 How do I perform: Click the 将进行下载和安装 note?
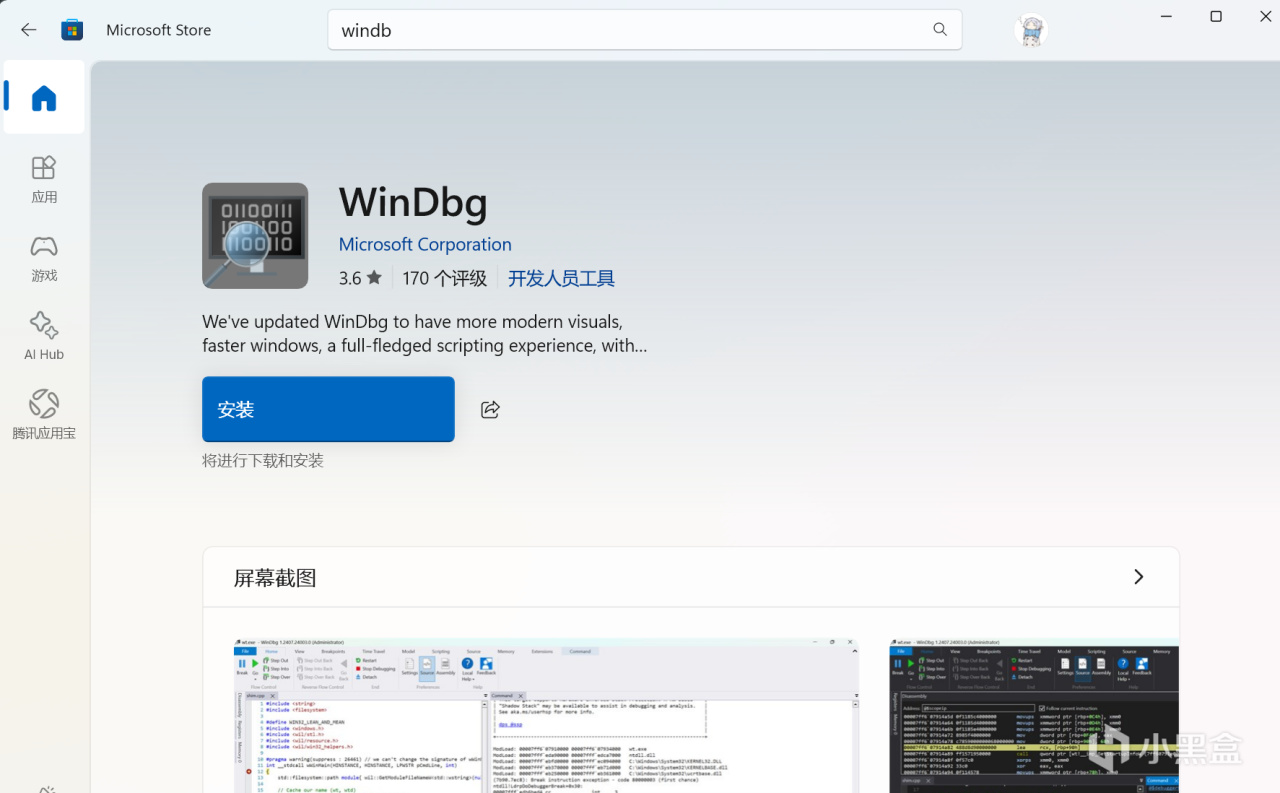[263, 461]
